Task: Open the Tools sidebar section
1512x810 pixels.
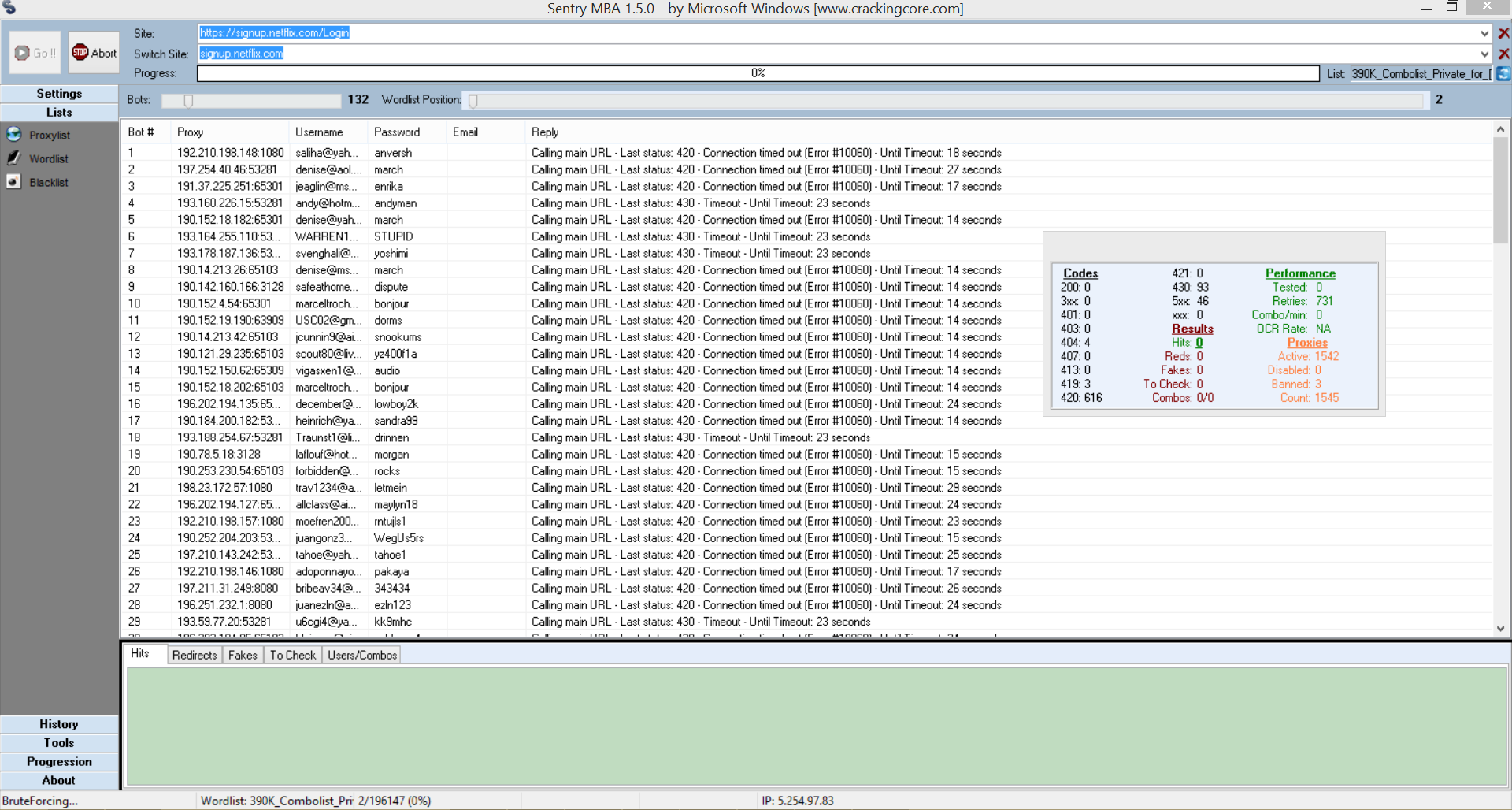Action: pos(59,743)
